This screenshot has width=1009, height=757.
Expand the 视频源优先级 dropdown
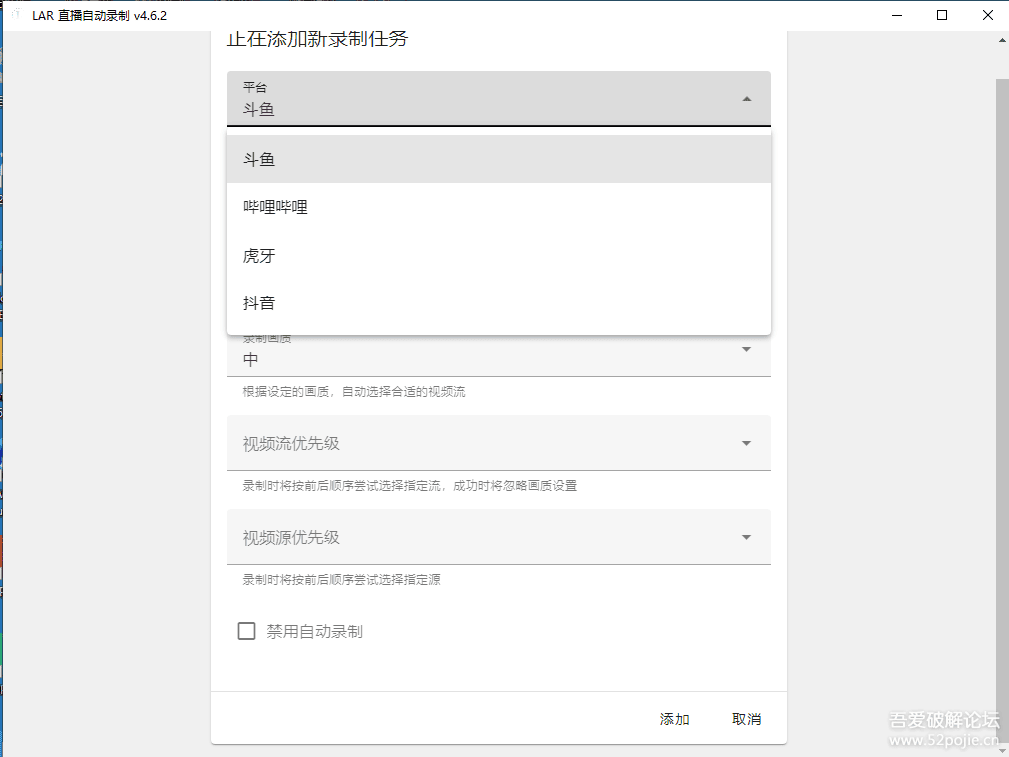click(499, 537)
